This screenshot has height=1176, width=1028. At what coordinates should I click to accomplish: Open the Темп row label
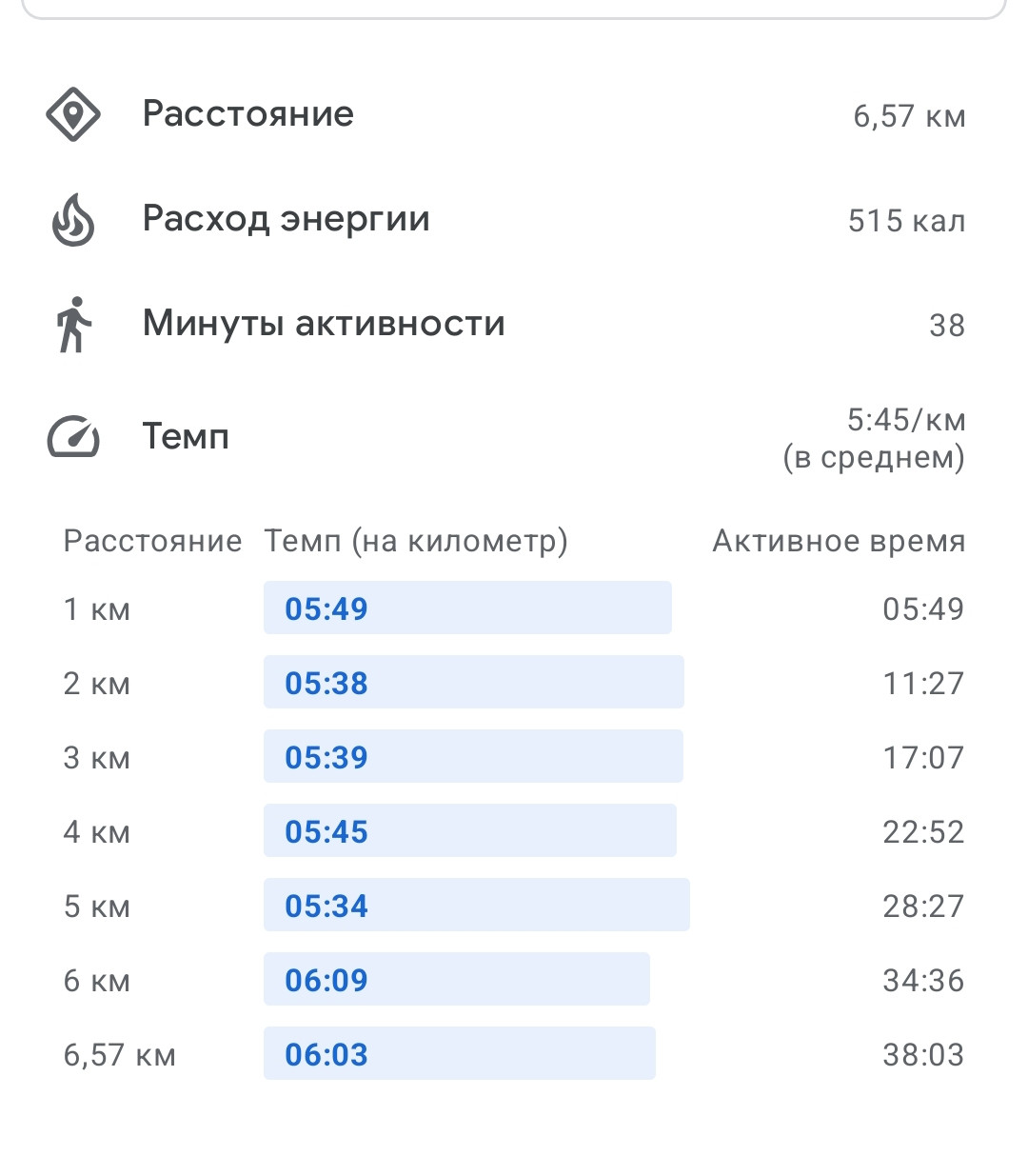pos(186,437)
